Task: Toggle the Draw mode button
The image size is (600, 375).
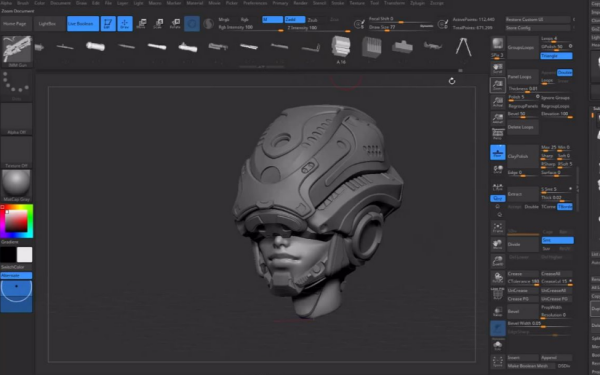Action: [x=124, y=23]
